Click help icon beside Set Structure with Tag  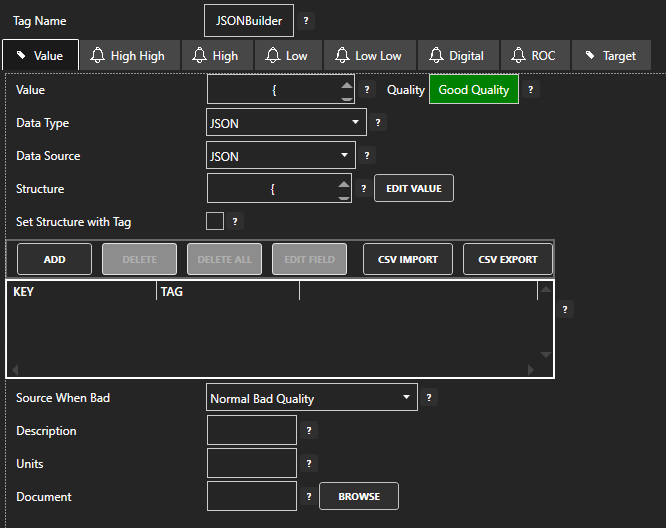[235, 221]
